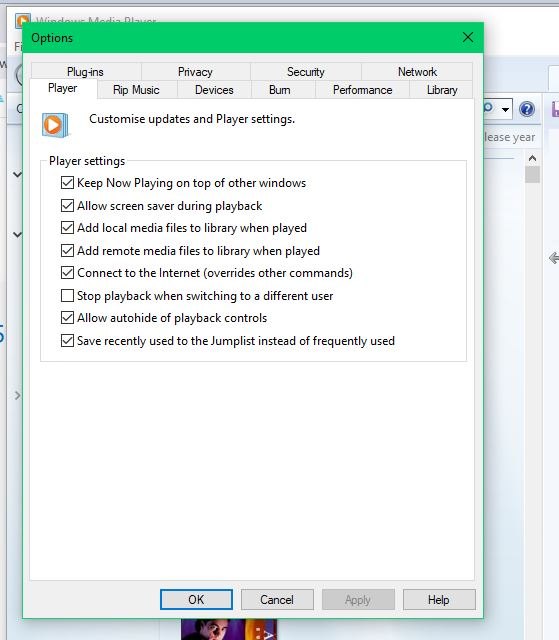This screenshot has height=640, width=559.
Task: Toggle Add remote media files to library
Action: point(67,250)
